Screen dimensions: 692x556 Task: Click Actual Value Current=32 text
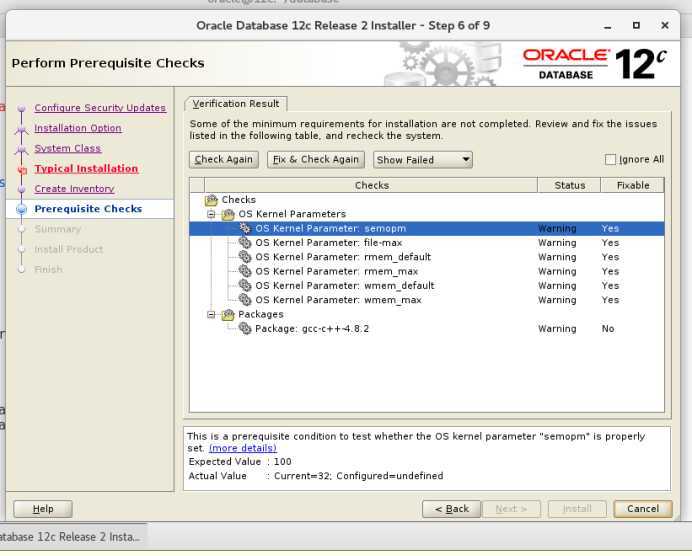pos(316,476)
